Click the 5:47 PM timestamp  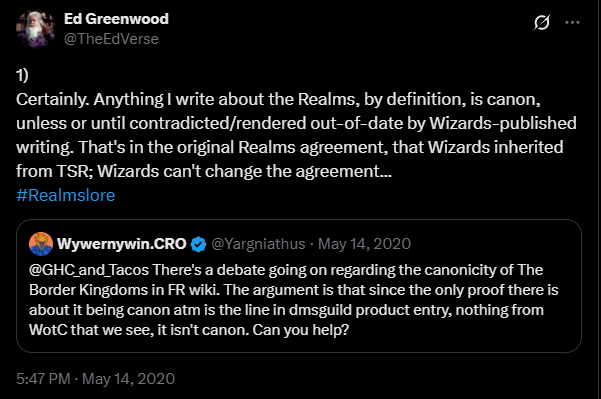pyautogui.click(x=43, y=379)
